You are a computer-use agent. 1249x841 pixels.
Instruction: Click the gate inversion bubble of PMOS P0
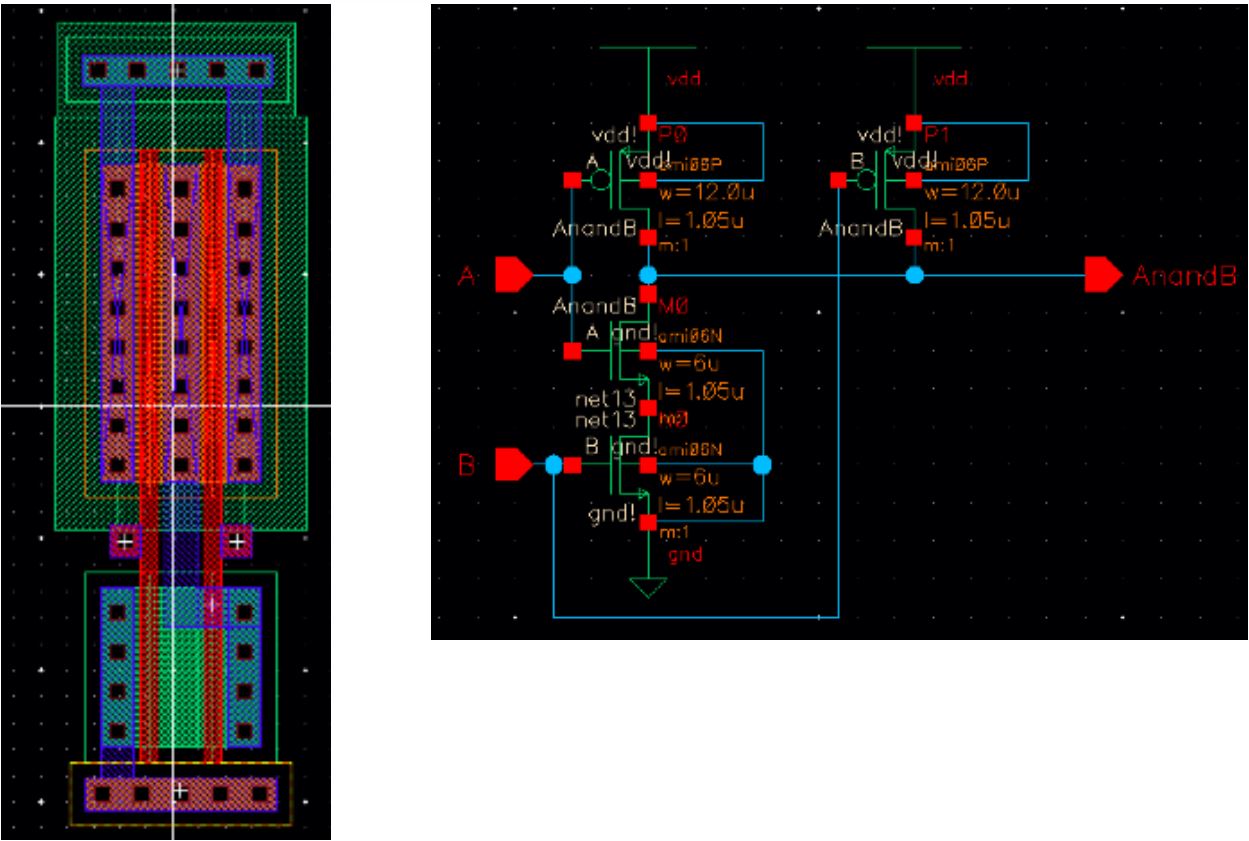coord(599,181)
